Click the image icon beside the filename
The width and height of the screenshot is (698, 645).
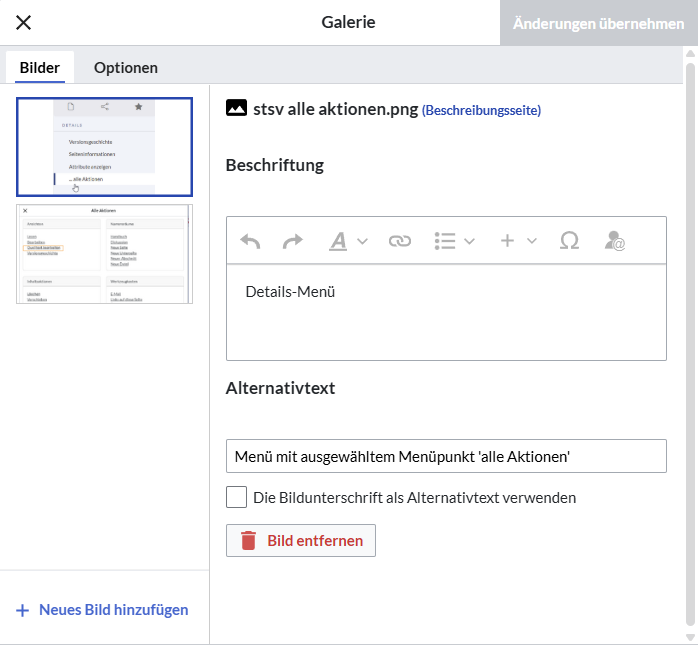(x=237, y=108)
